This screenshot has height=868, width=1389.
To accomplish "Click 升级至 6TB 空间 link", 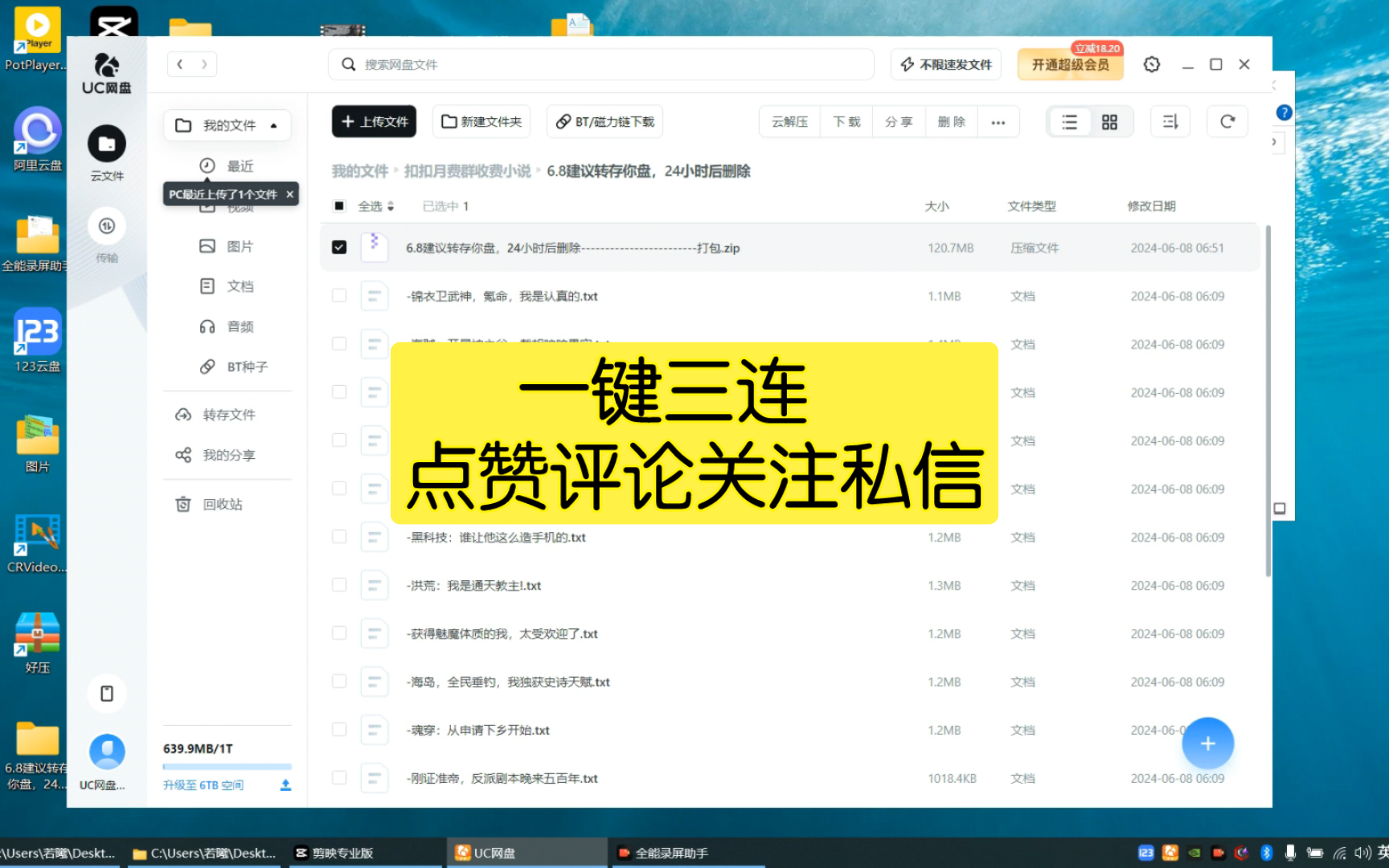I will point(203,785).
